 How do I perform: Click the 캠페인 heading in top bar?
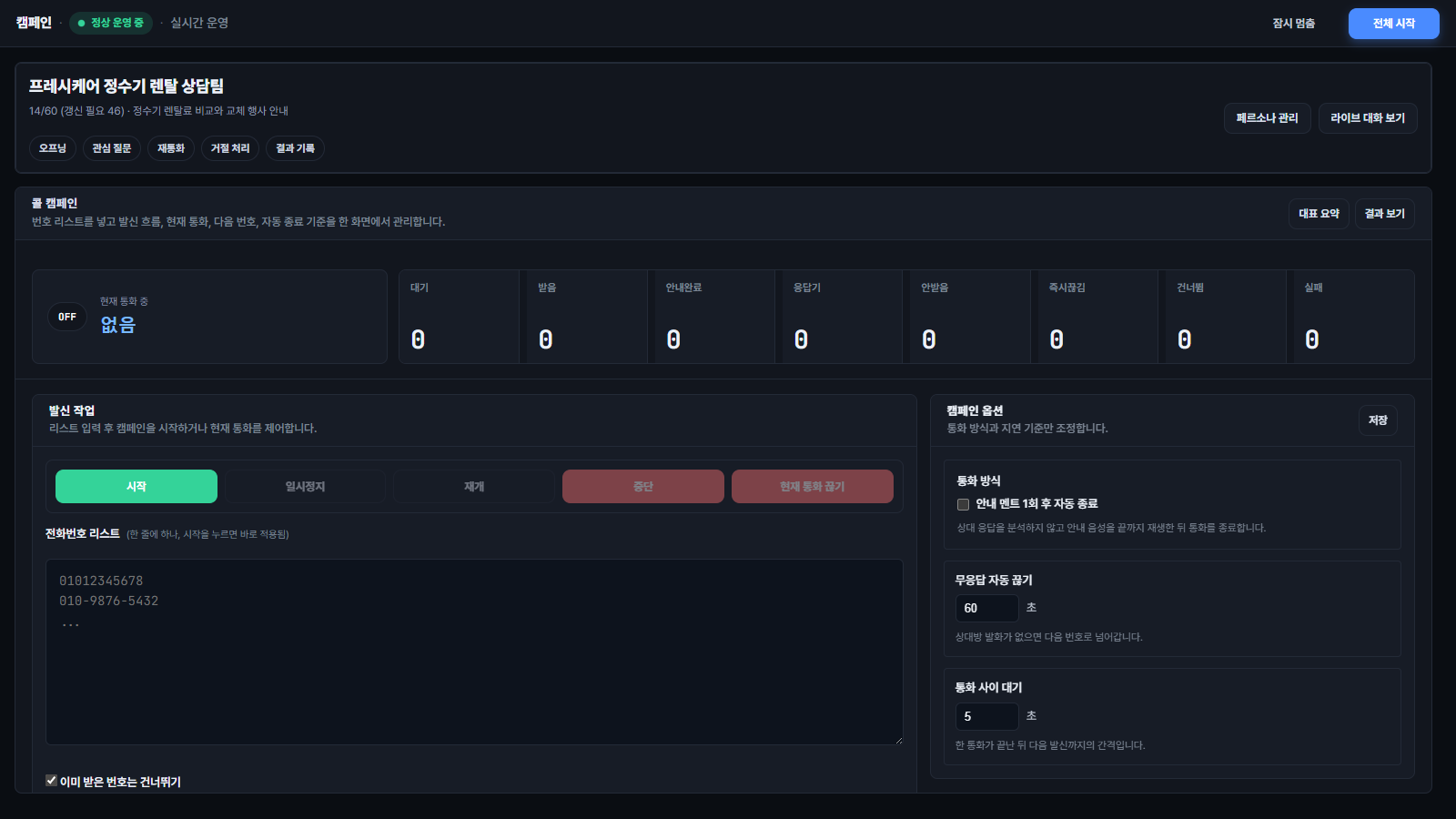pos(34,23)
